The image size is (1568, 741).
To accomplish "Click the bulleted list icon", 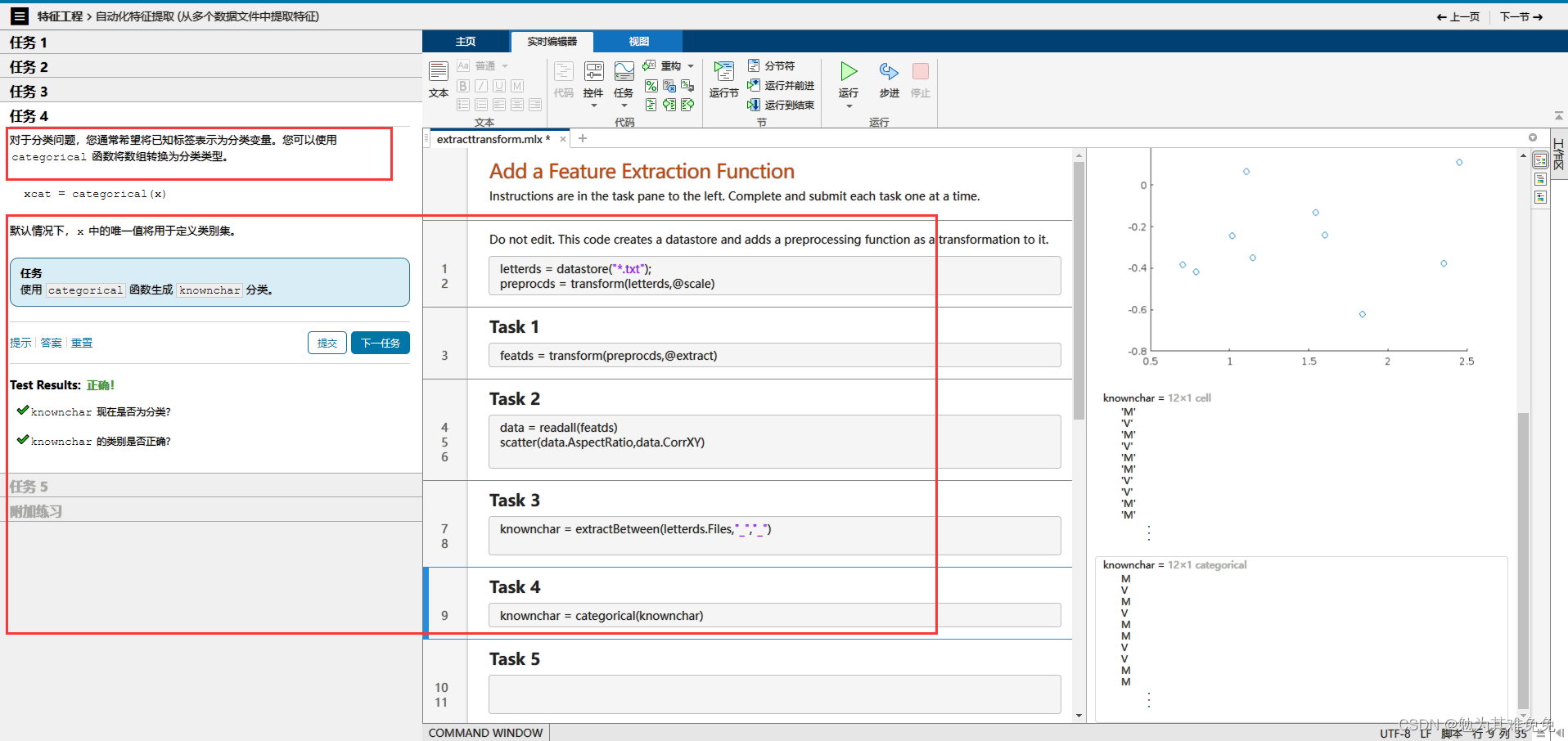I will coord(463,105).
